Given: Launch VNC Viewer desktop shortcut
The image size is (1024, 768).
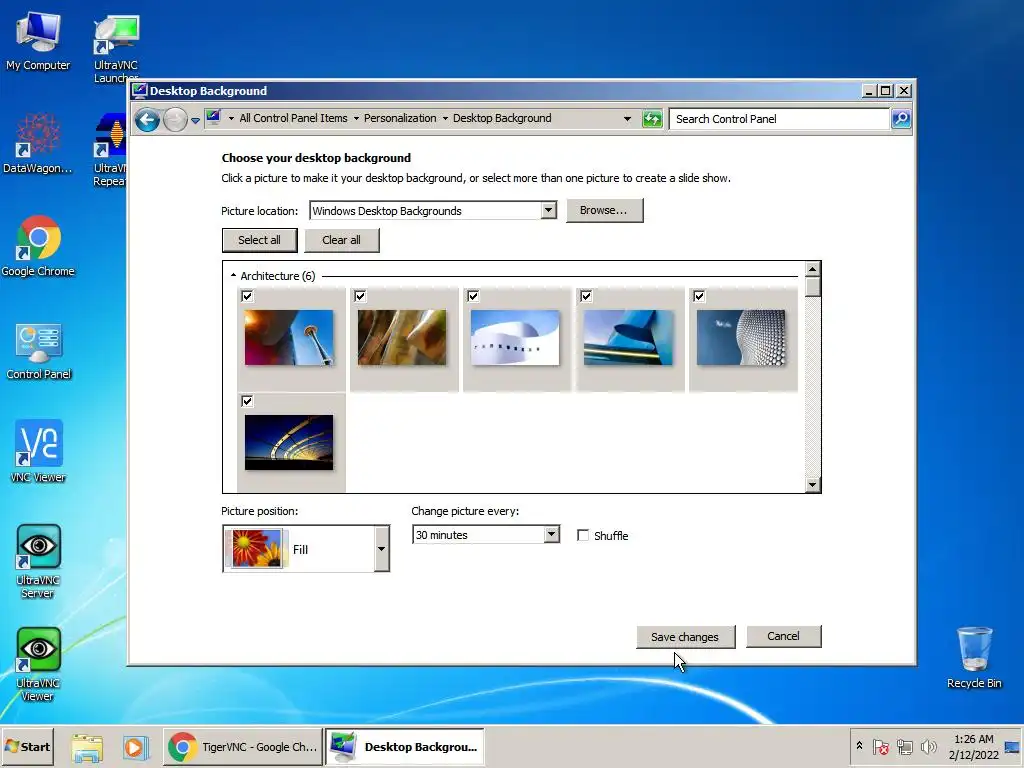Looking at the screenshot, I should 38,452.
